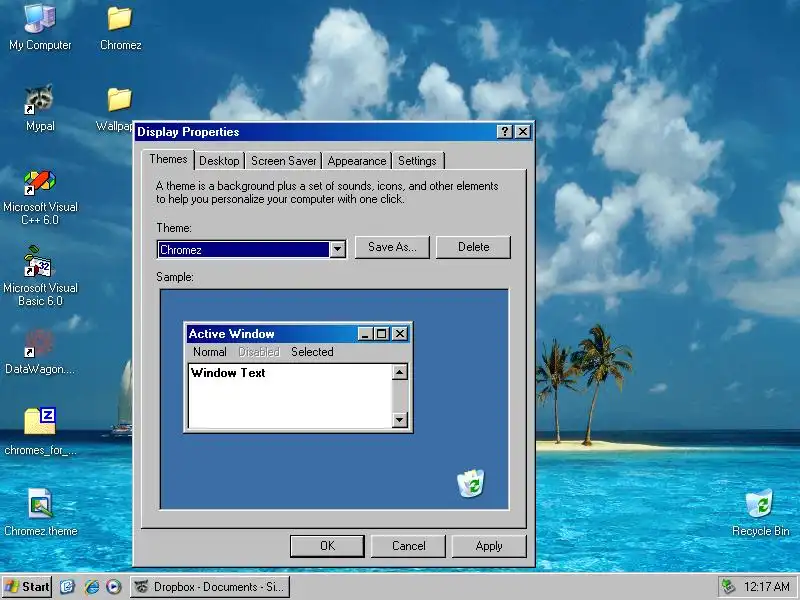The width and height of the screenshot is (800, 600).
Task: Click the Recycle Bin in the theme sample preview
Action: tap(470, 483)
